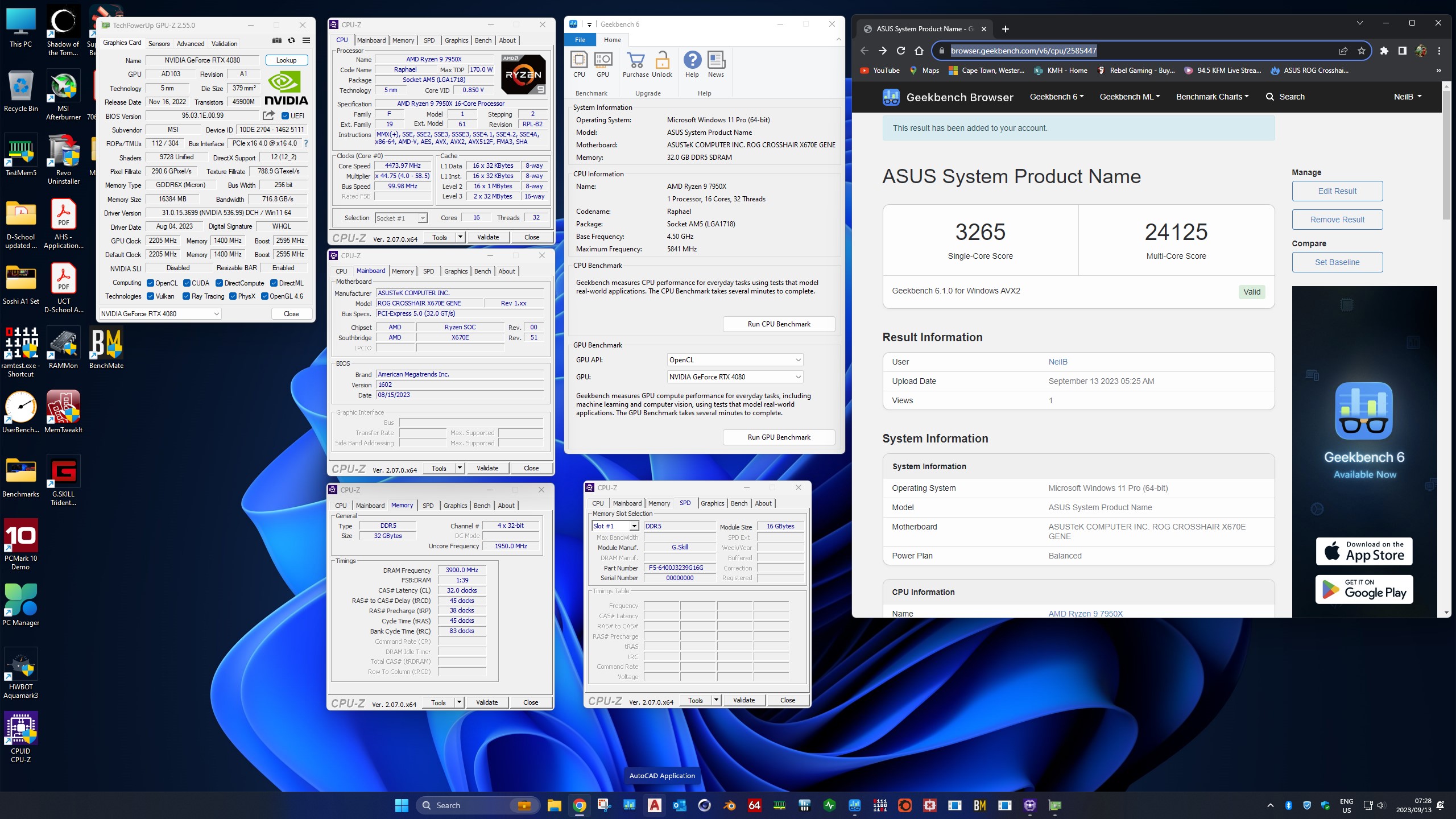
Task: Open About tab in CPU-Z SPD window
Action: [763, 503]
